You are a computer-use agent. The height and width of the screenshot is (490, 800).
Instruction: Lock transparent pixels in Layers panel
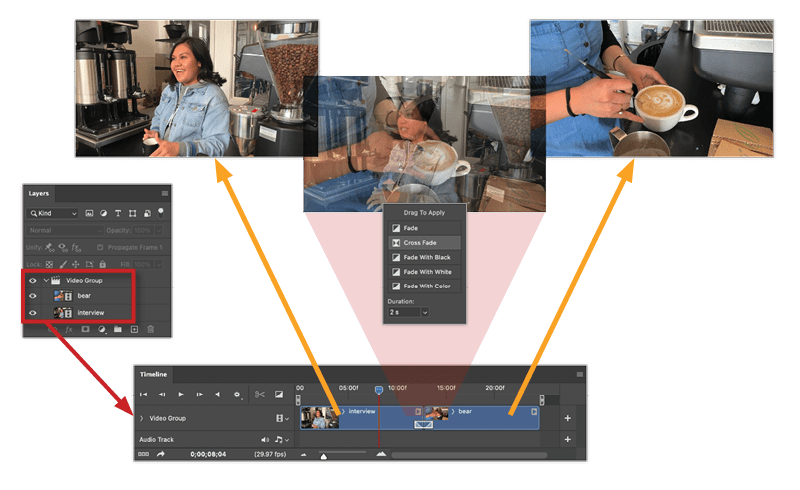point(49,264)
